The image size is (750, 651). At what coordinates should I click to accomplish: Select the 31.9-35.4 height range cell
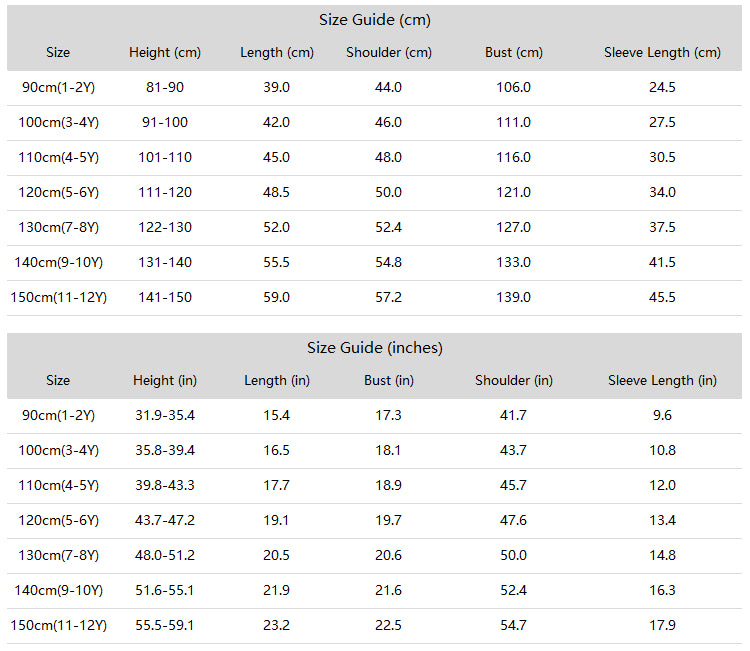[165, 415]
